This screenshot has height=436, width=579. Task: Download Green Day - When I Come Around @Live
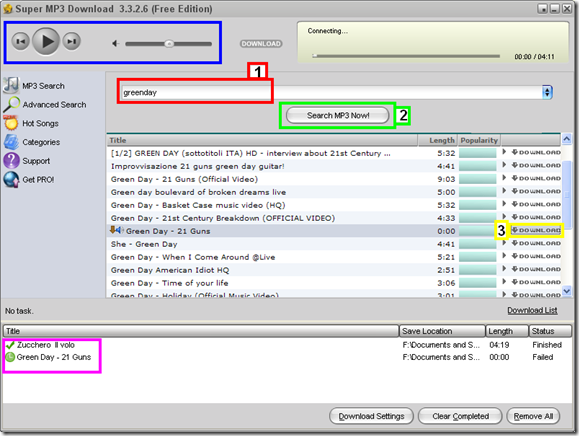pyautogui.click(x=536, y=256)
